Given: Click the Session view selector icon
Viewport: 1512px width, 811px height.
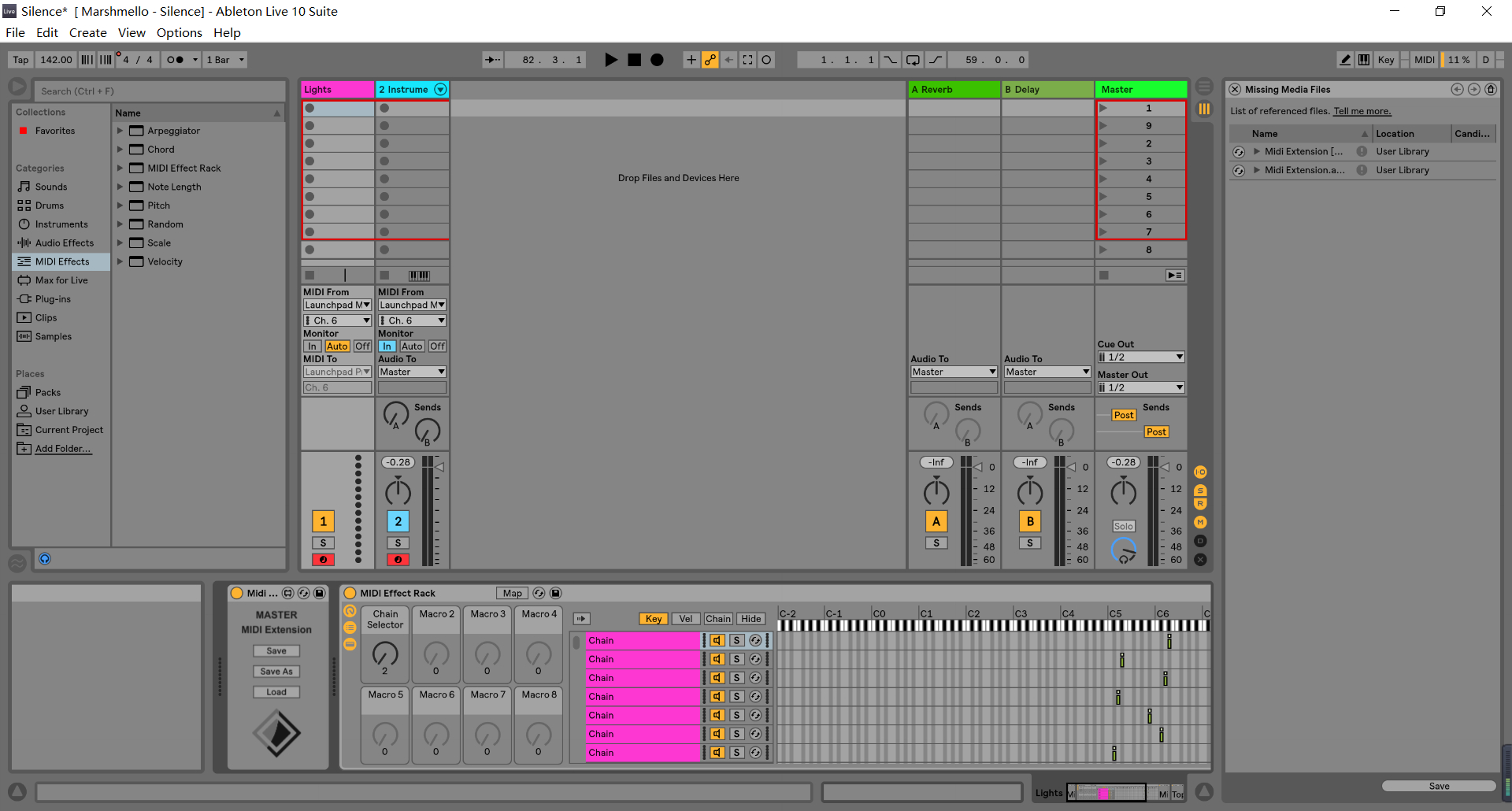Looking at the screenshot, I should point(1204,109).
